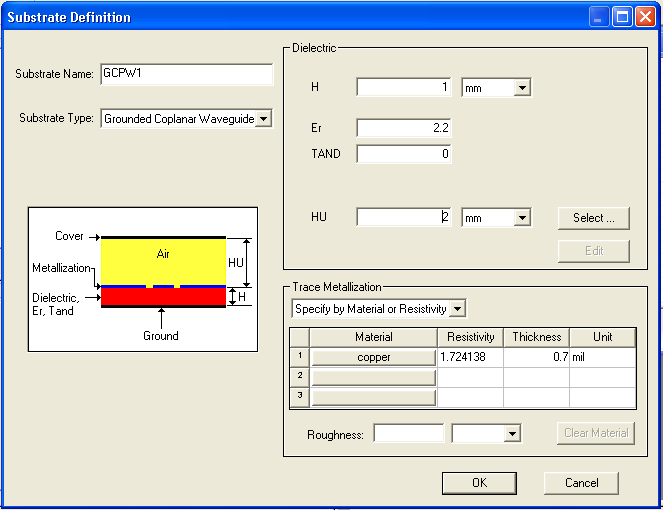Select the Thickness cell showing 0.7
663x510 pixels.
tap(536, 357)
